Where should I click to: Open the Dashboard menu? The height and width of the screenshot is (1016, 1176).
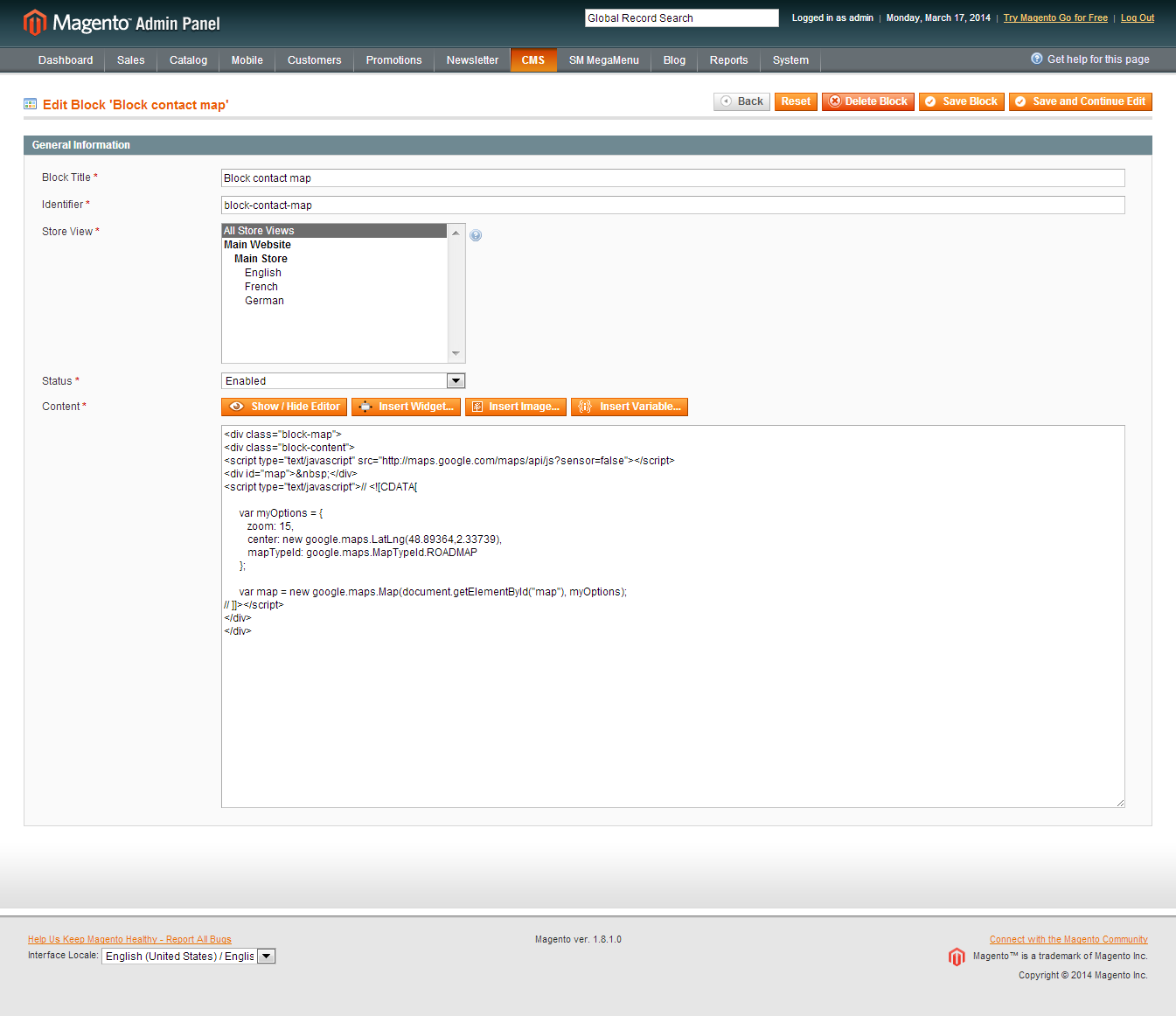(66, 60)
